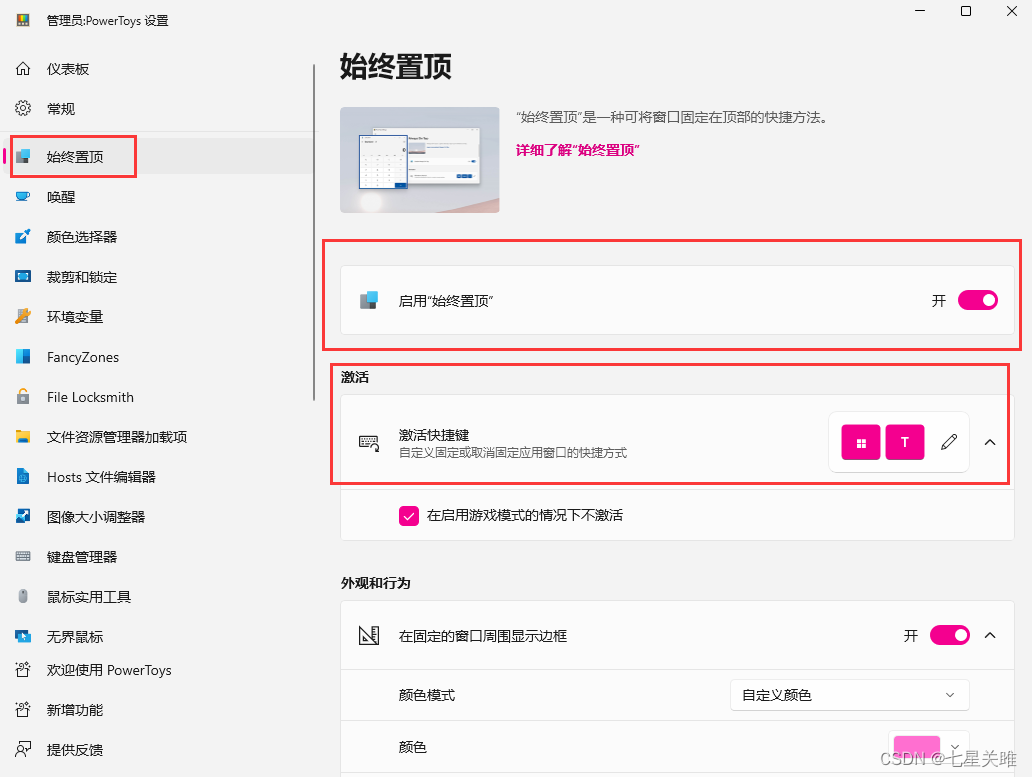Collapse the 激活快捷键 section chevron
This screenshot has width=1032, height=777.
990,442
